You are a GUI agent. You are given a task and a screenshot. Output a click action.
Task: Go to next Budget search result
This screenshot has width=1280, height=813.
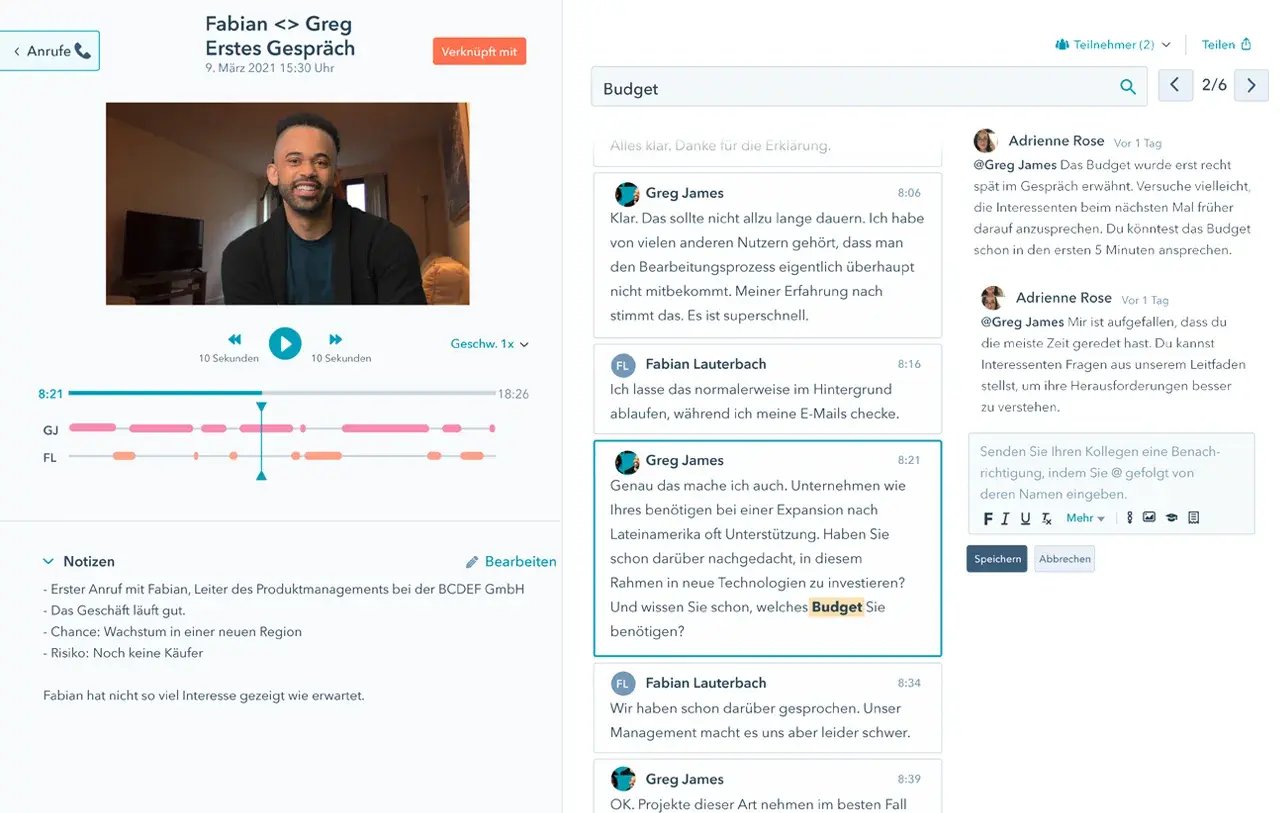click(x=1251, y=85)
